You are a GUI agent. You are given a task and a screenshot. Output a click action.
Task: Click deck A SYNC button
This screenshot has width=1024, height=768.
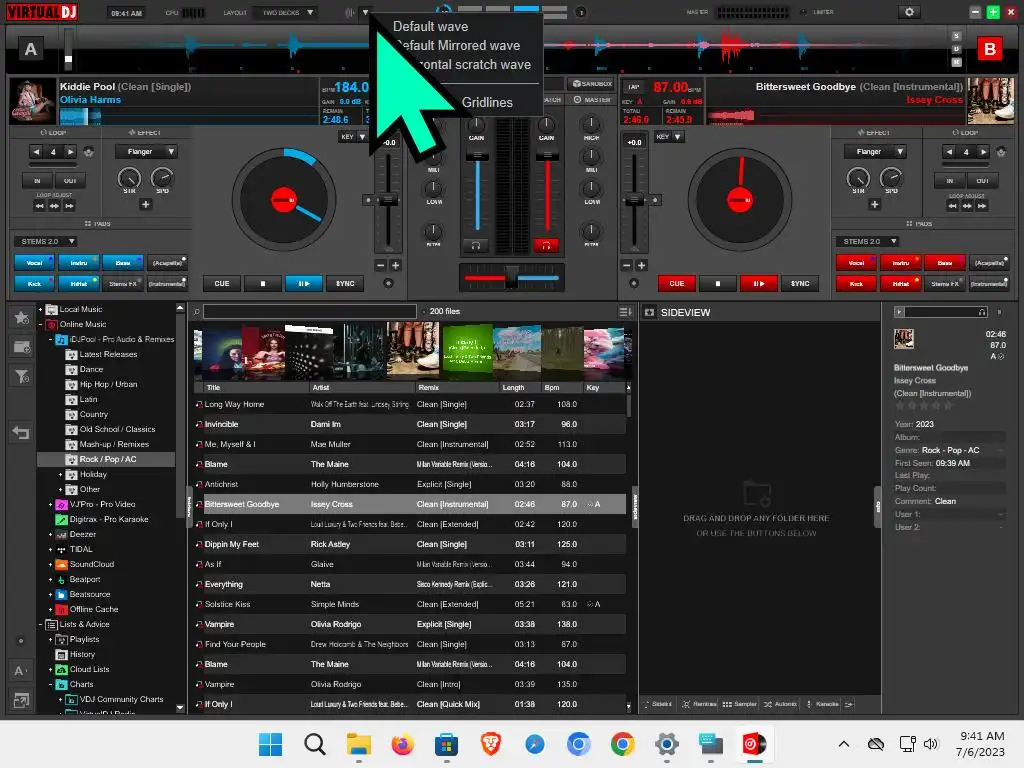(345, 283)
